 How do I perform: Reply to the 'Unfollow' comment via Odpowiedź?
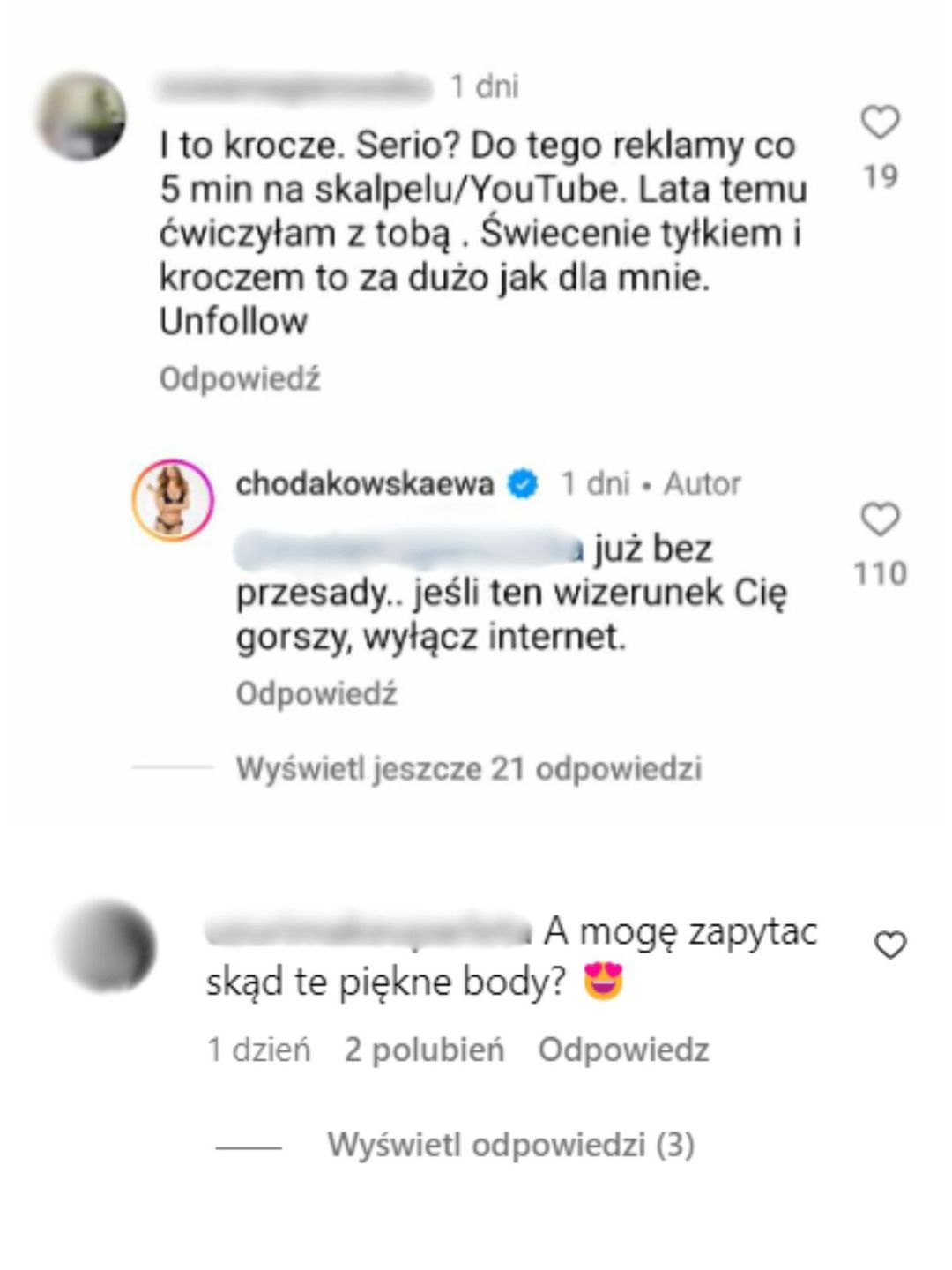(240, 378)
